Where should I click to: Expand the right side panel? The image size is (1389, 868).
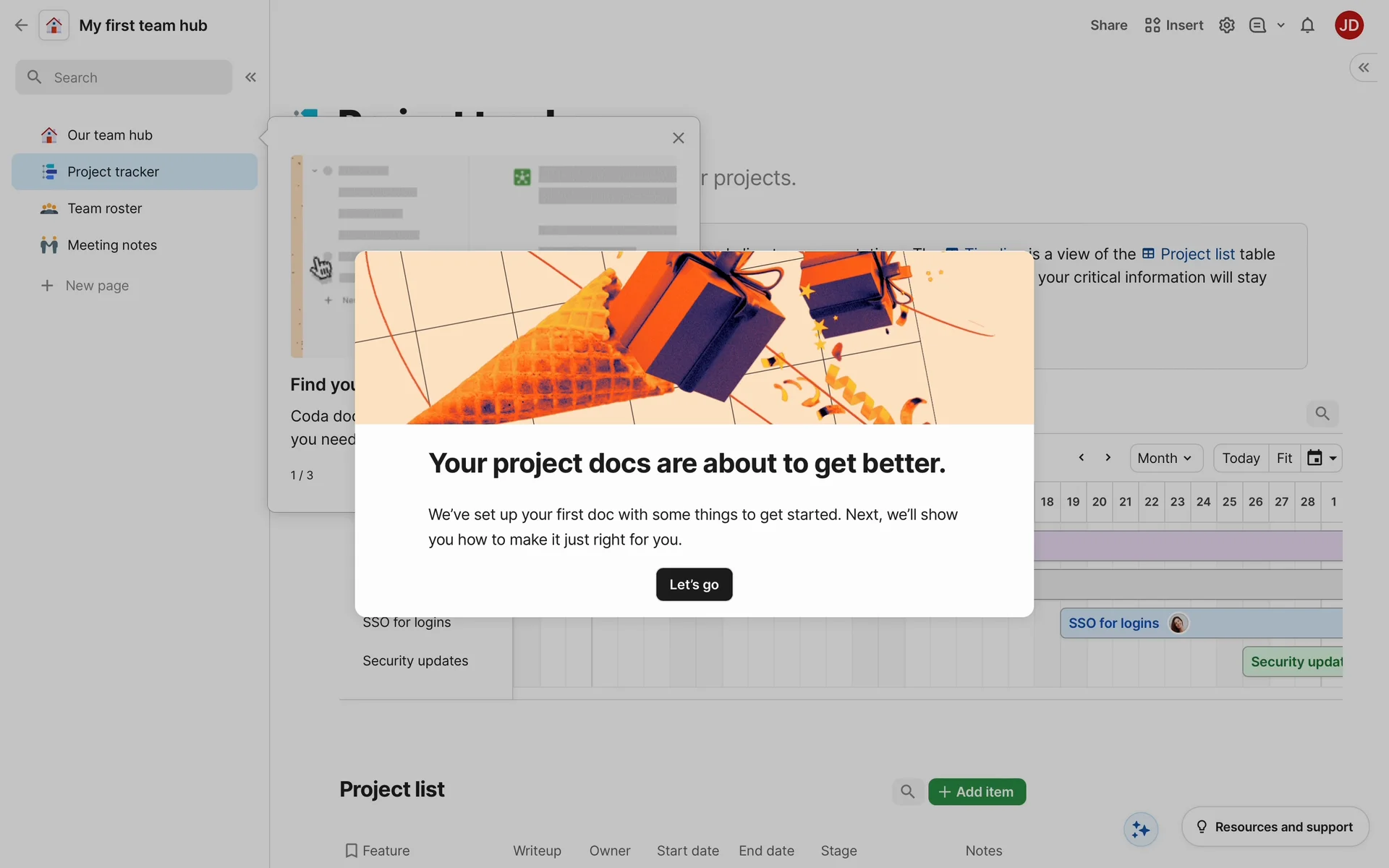coord(1364,68)
